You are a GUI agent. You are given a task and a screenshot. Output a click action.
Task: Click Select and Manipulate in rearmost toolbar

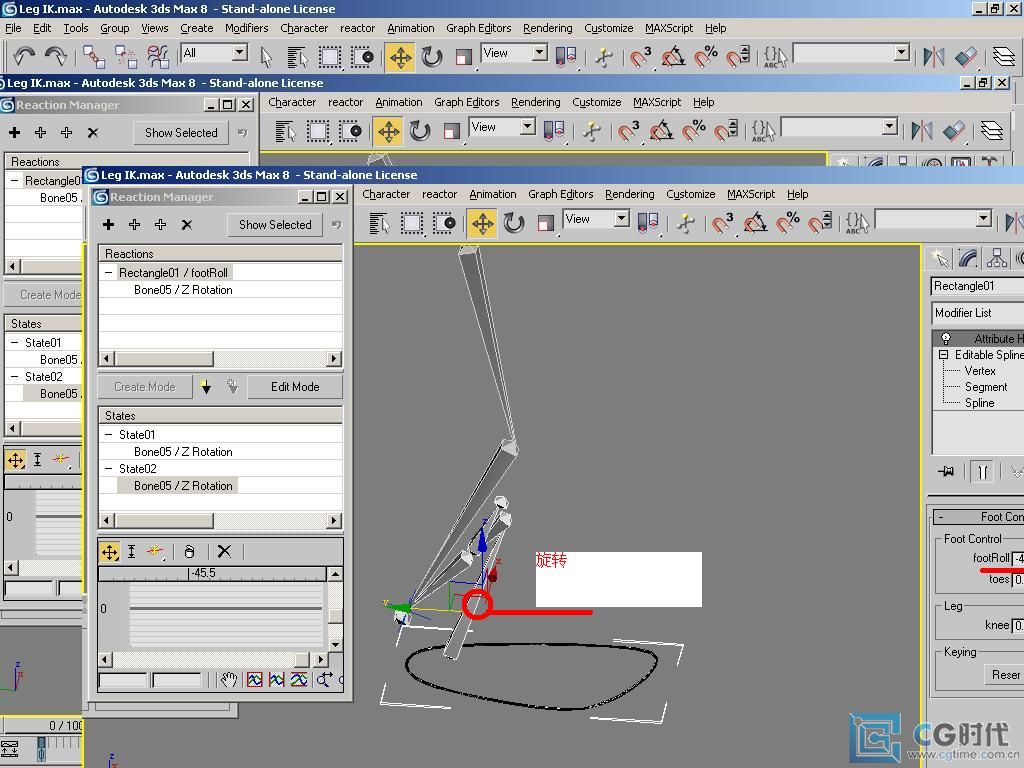point(603,57)
